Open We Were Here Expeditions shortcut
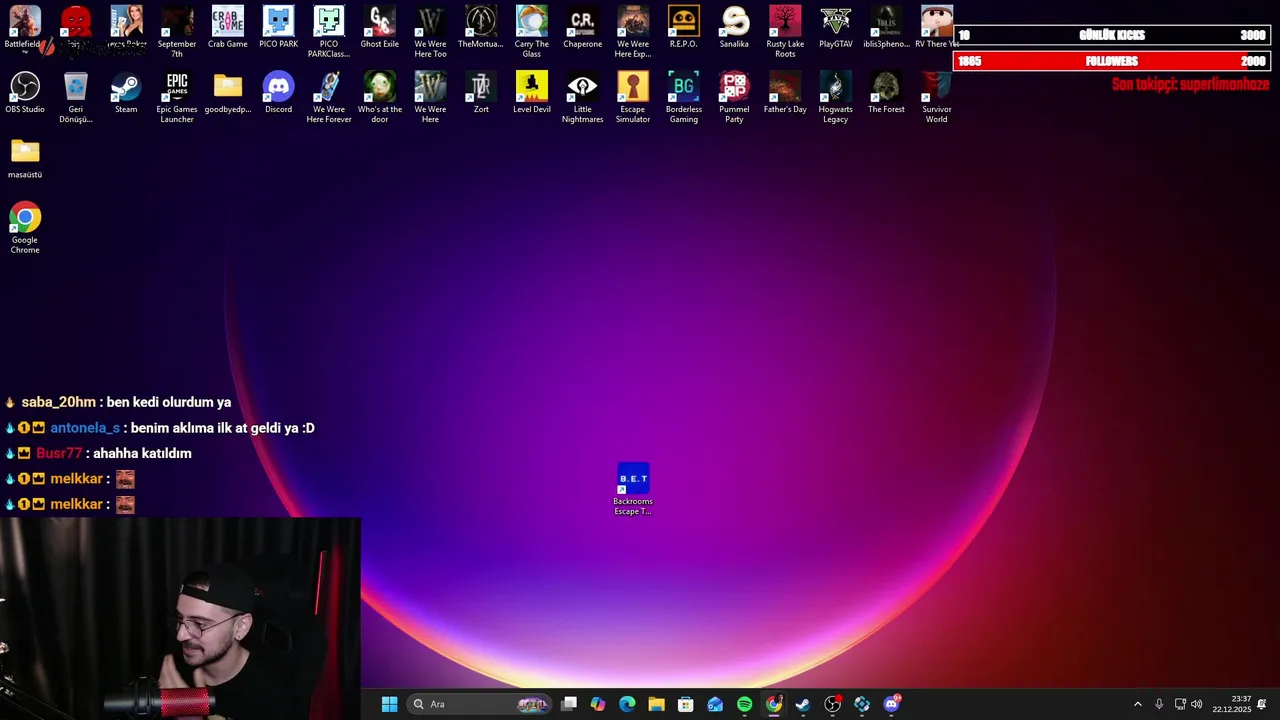The width and height of the screenshot is (1280, 720). click(x=633, y=31)
